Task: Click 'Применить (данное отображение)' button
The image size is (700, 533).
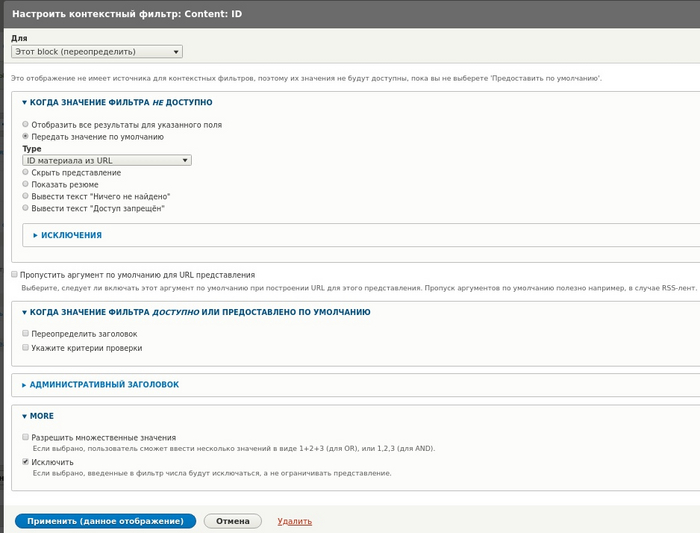Action: click(105, 521)
